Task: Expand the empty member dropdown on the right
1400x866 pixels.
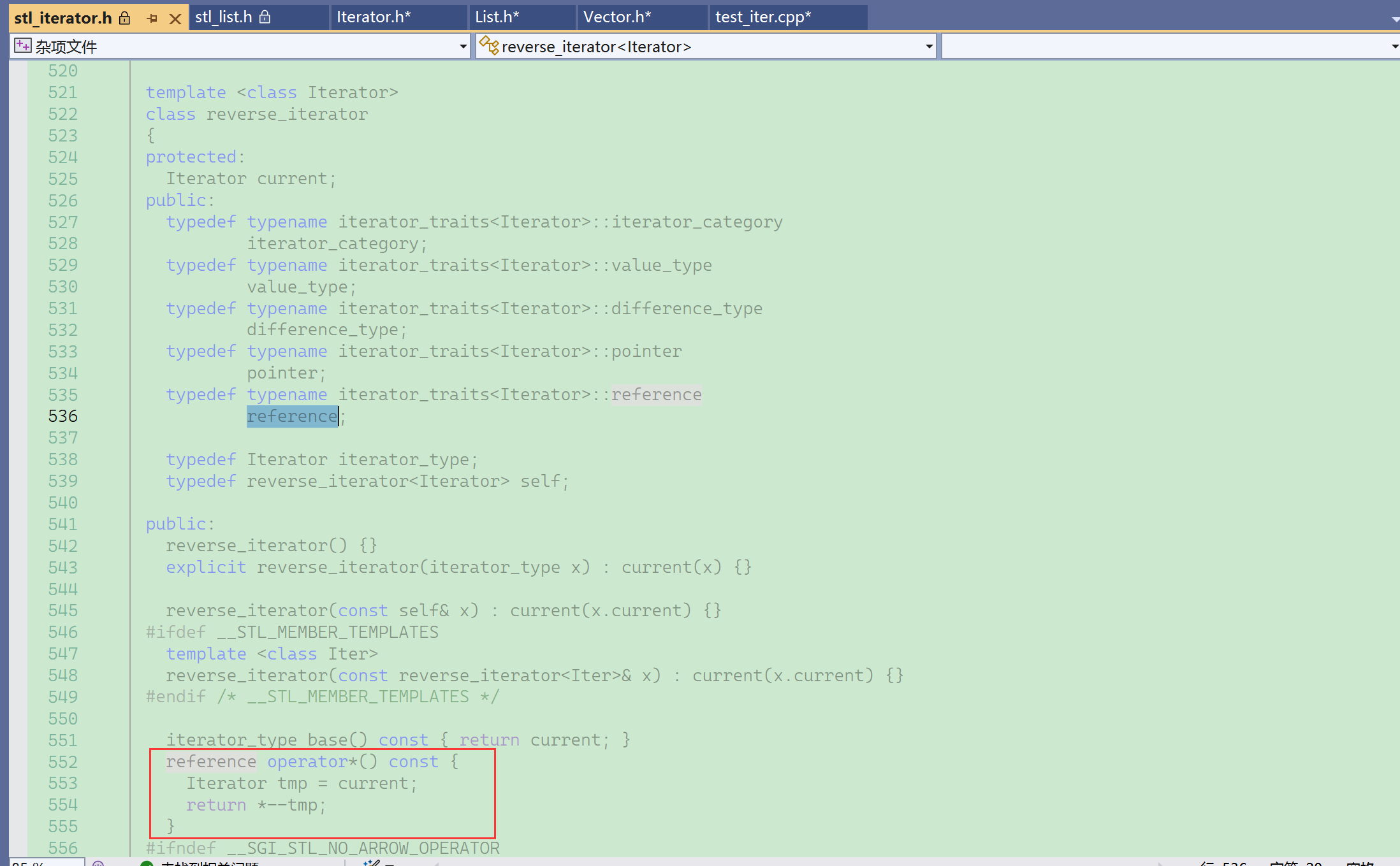Action: tap(1394, 47)
